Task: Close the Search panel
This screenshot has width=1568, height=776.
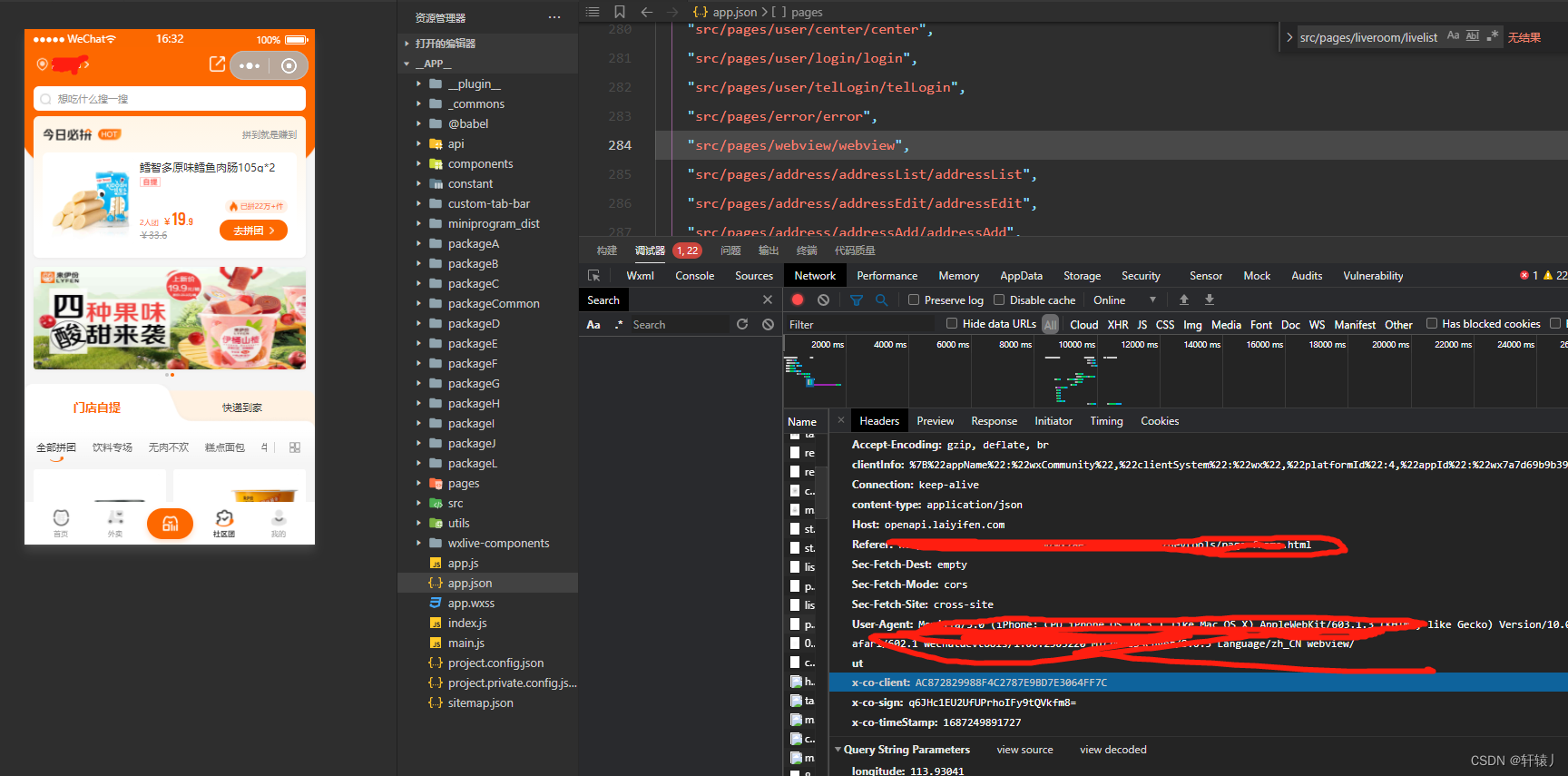Action: [x=768, y=300]
